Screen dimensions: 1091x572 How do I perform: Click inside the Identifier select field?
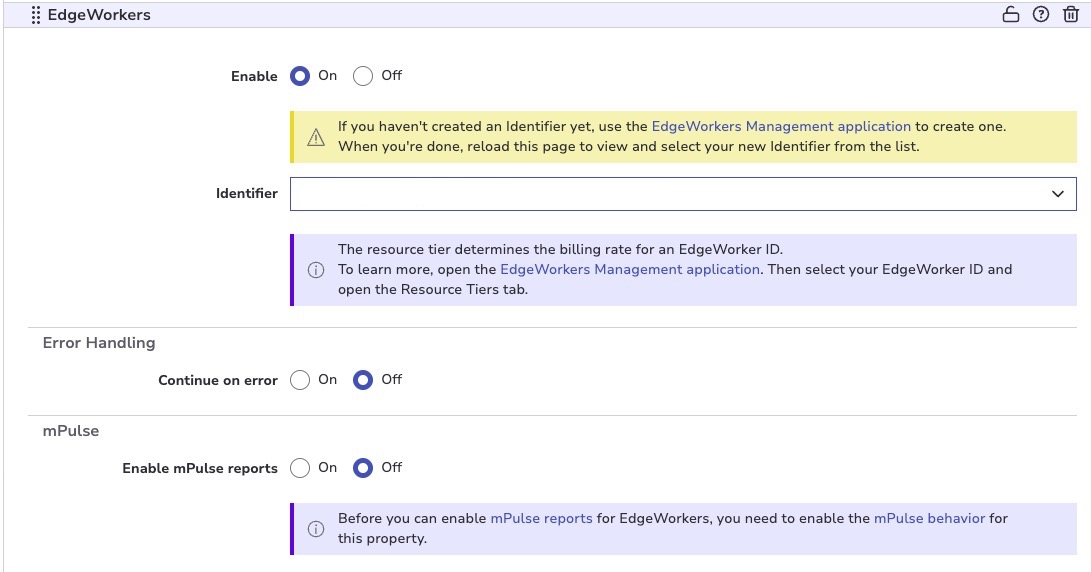[660, 194]
